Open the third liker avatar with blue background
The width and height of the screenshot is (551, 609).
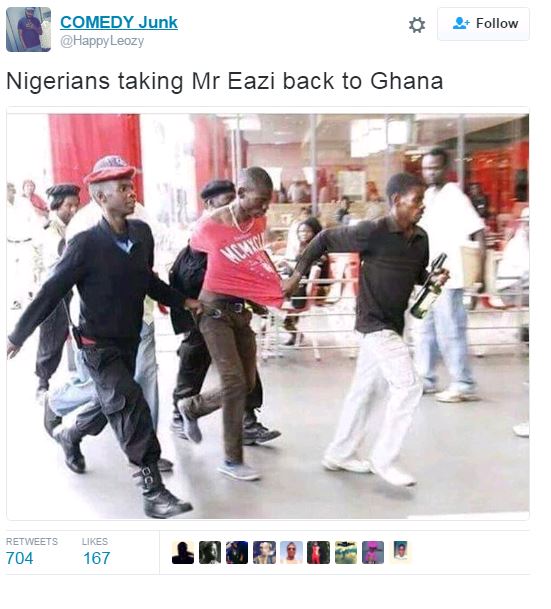point(237,552)
